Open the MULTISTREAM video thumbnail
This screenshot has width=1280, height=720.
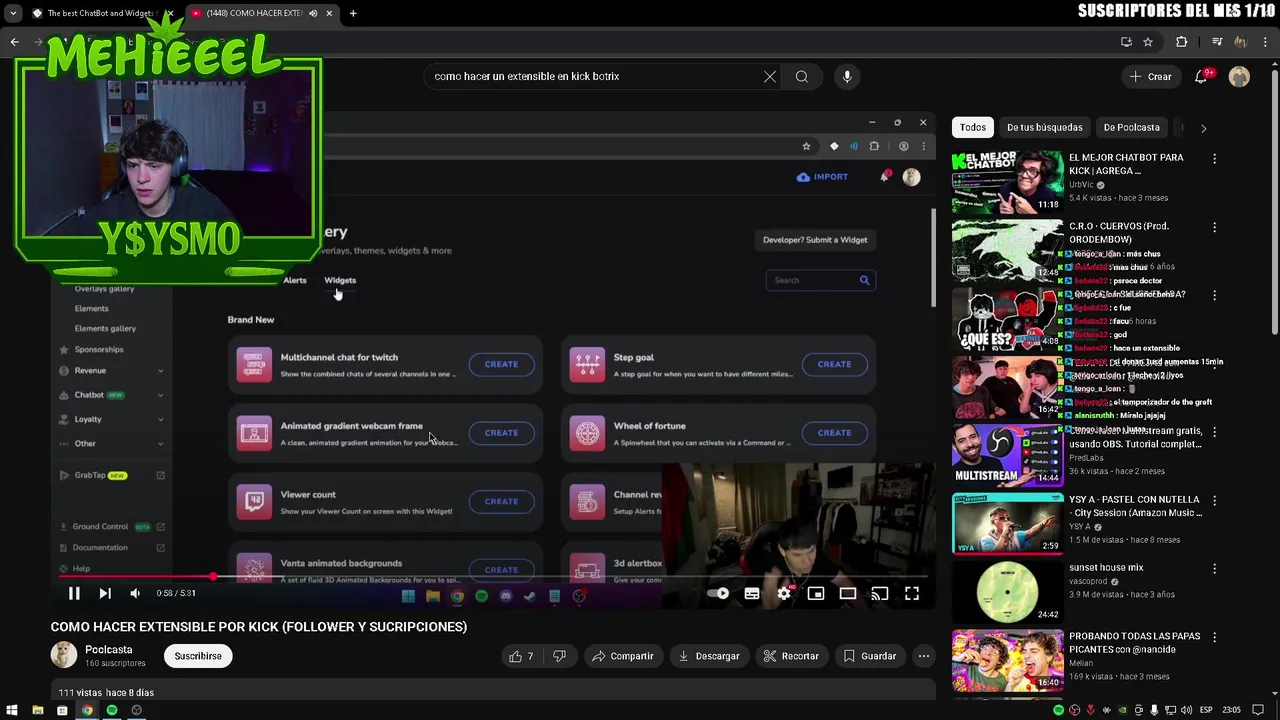point(1007,454)
